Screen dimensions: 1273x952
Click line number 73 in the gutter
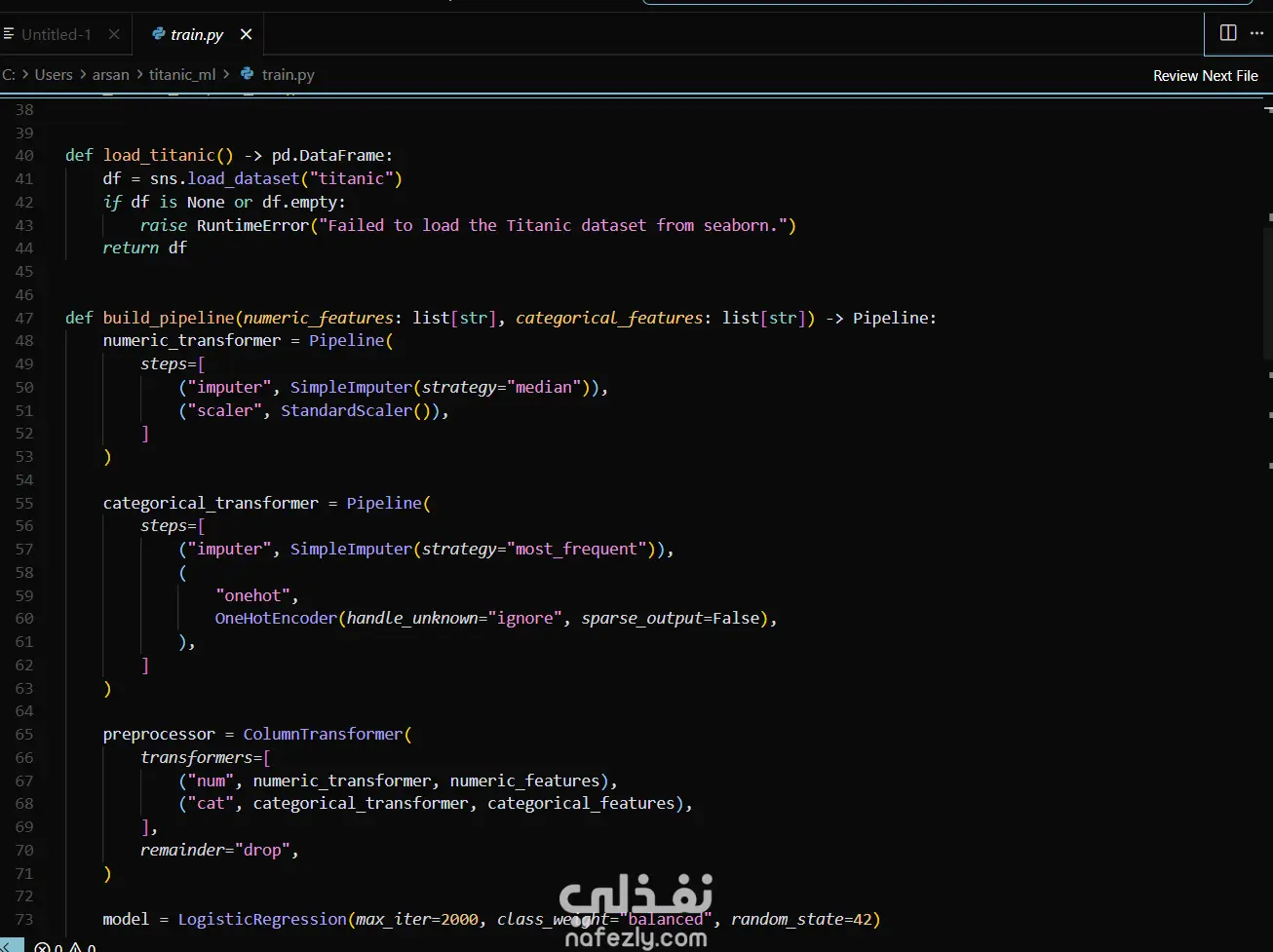point(24,919)
